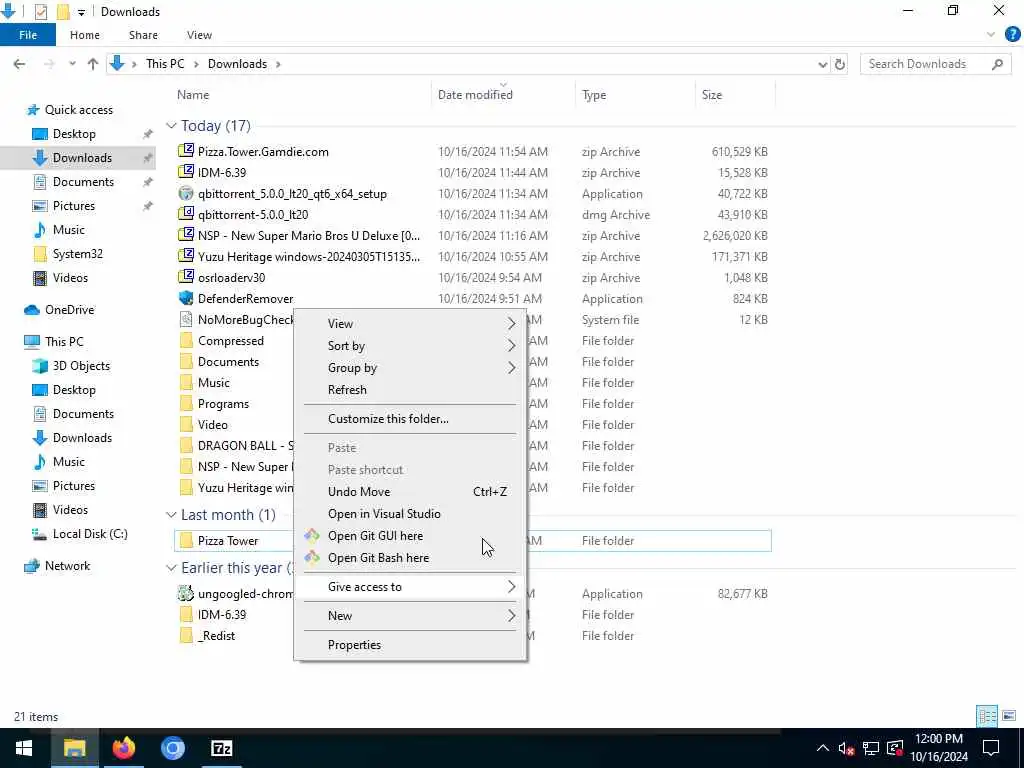This screenshot has height=768, width=1024.
Task: Select System32 in Quick access
Action: tap(78, 253)
